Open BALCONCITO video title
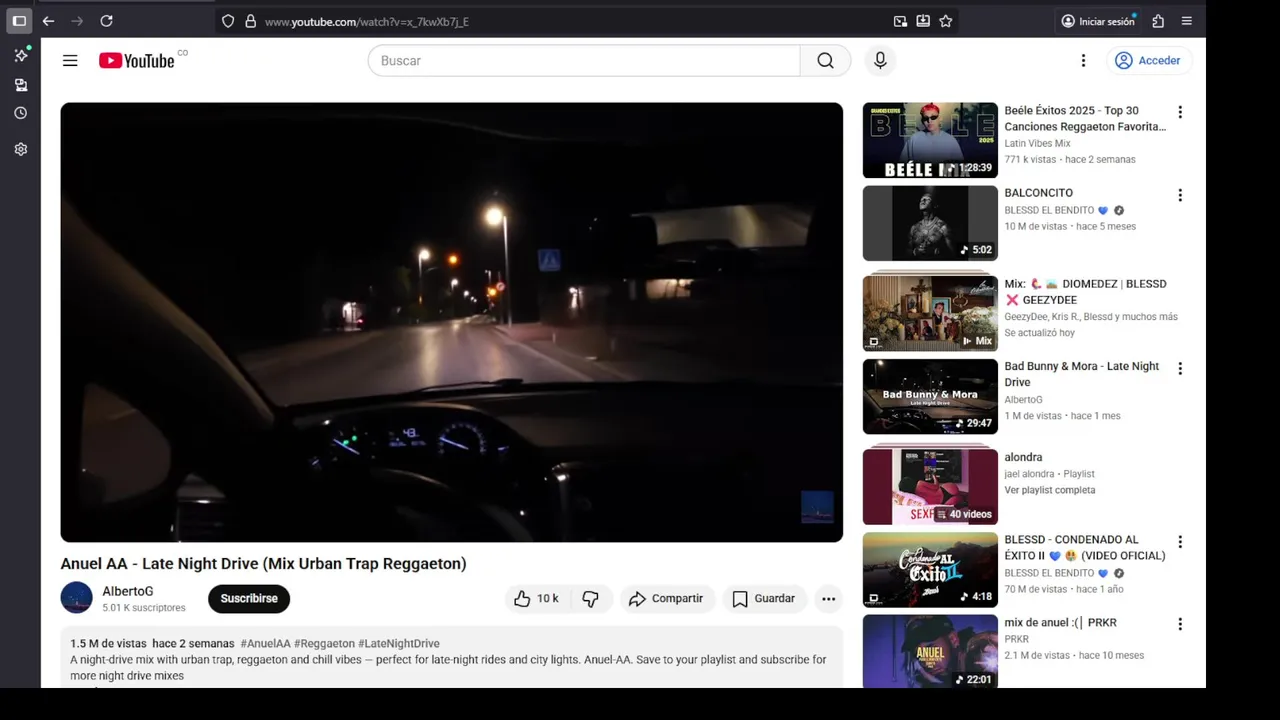 pos(1038,193)
